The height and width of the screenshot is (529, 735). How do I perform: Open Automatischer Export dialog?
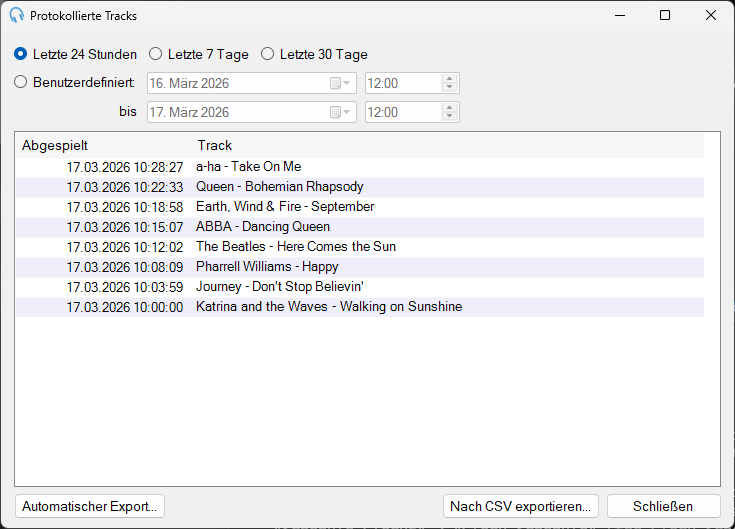tap(90, 506)
